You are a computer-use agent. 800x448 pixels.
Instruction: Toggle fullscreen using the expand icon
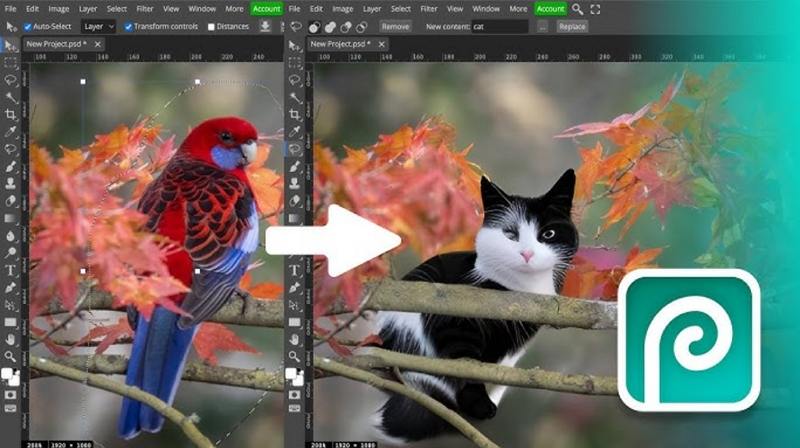click(596, 8)
